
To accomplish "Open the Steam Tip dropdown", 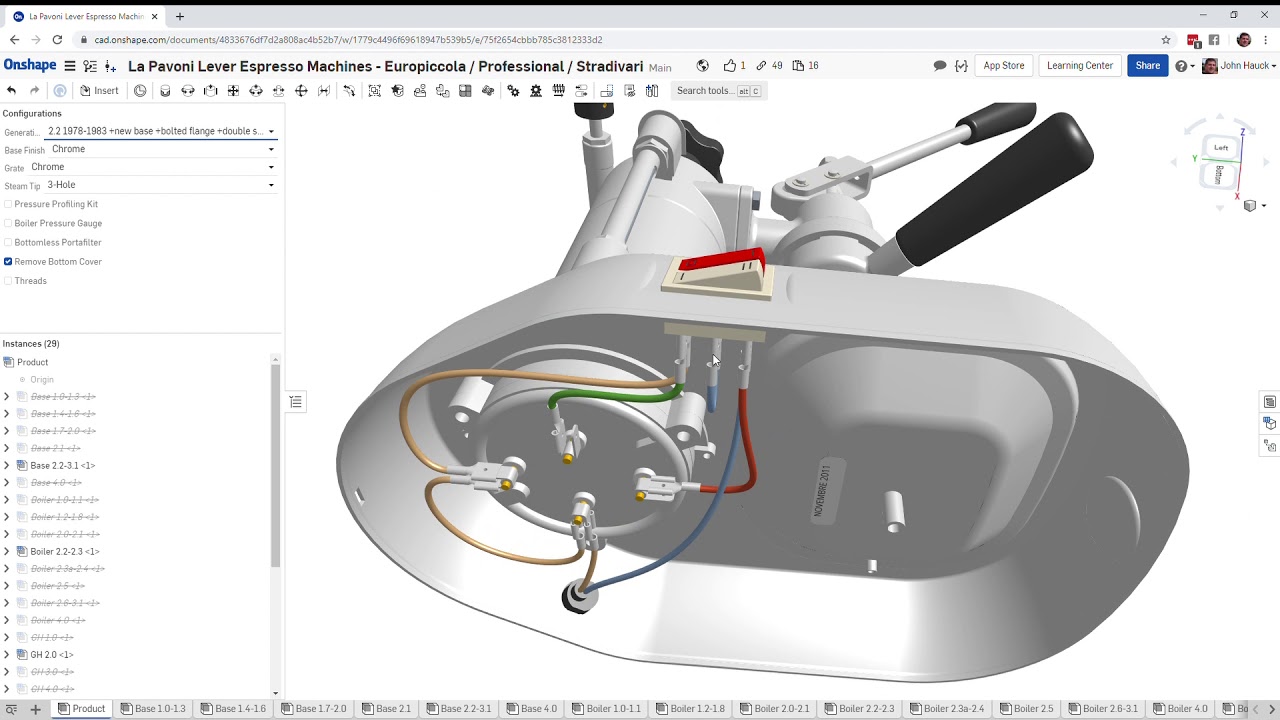I will click(161, 185).
